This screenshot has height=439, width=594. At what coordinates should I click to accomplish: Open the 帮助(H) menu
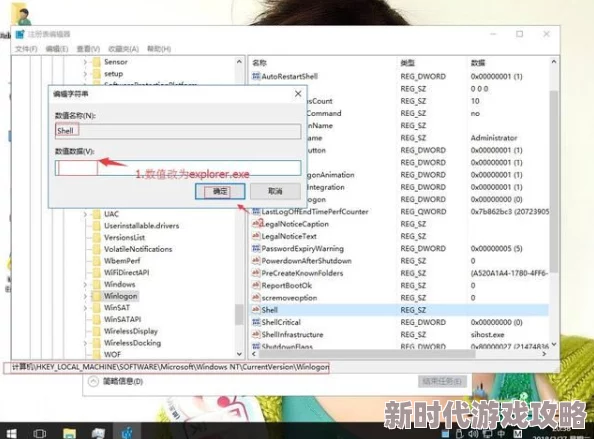coord(159,49)
